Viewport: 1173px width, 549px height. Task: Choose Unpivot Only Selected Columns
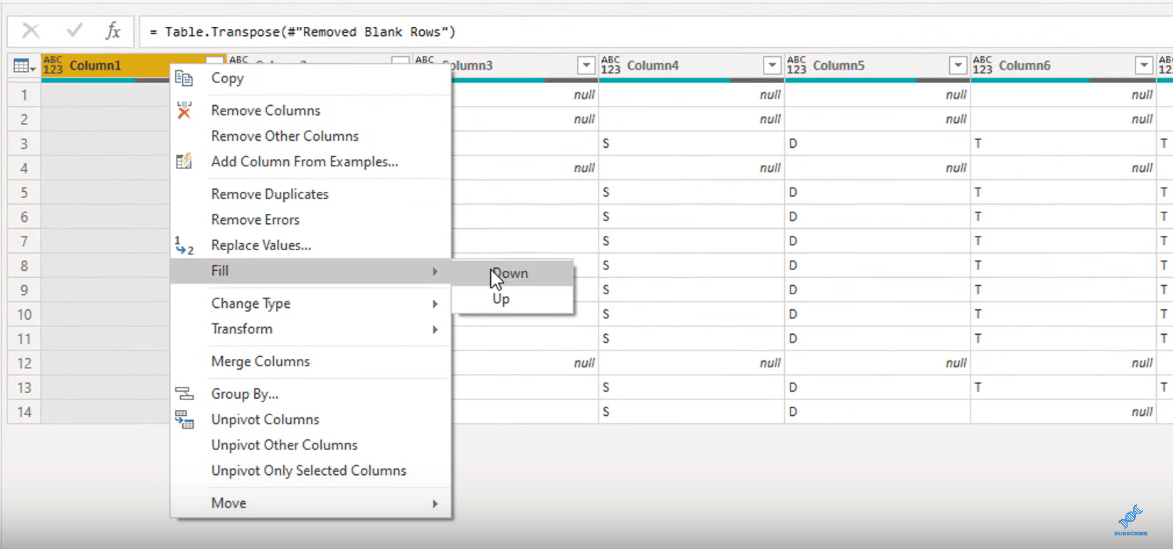310,470
